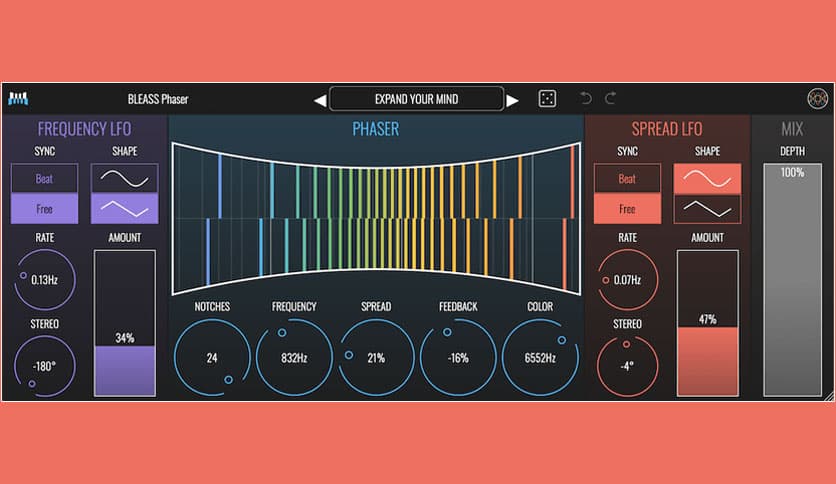The height and width of the screenshot is (484, 836).
Task: Adjust Spread LFO Amount slider at 47%
Action: click(x=708, y=323)
